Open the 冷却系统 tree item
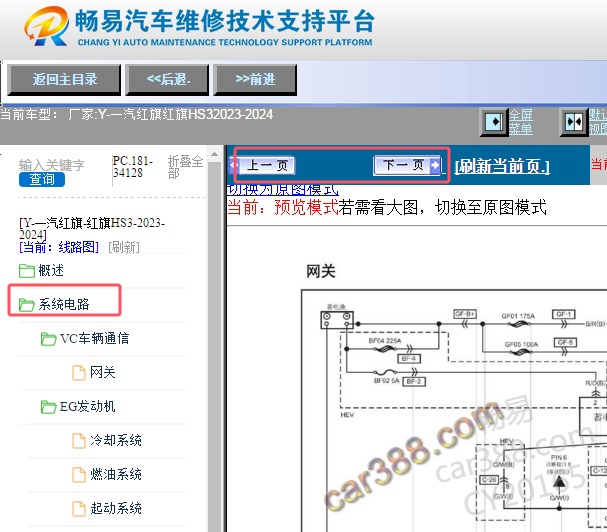The image size is (607, 532). pyautogui.click(x=116, y=441)
